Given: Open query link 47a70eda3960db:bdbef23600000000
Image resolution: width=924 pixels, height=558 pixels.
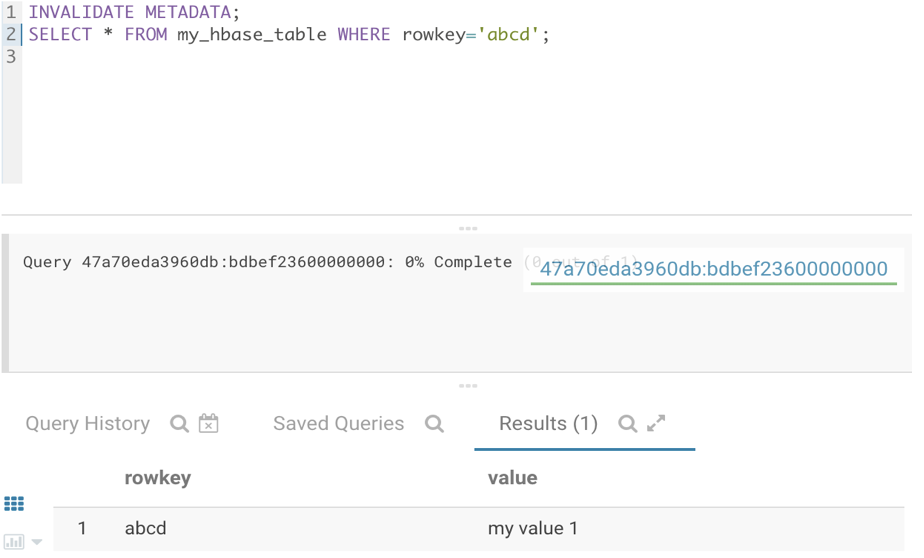Looking at the screenshot, I should coord(714,269).
